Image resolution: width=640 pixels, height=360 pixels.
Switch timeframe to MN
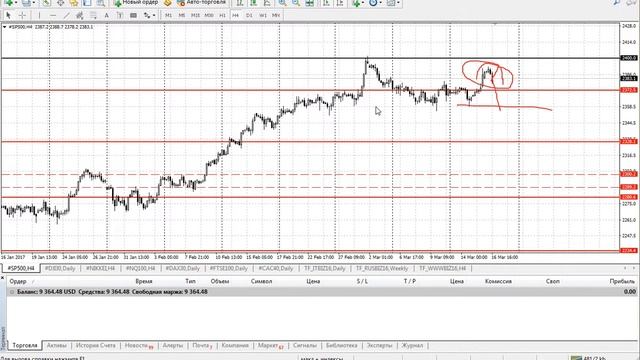tap(276, 15)
